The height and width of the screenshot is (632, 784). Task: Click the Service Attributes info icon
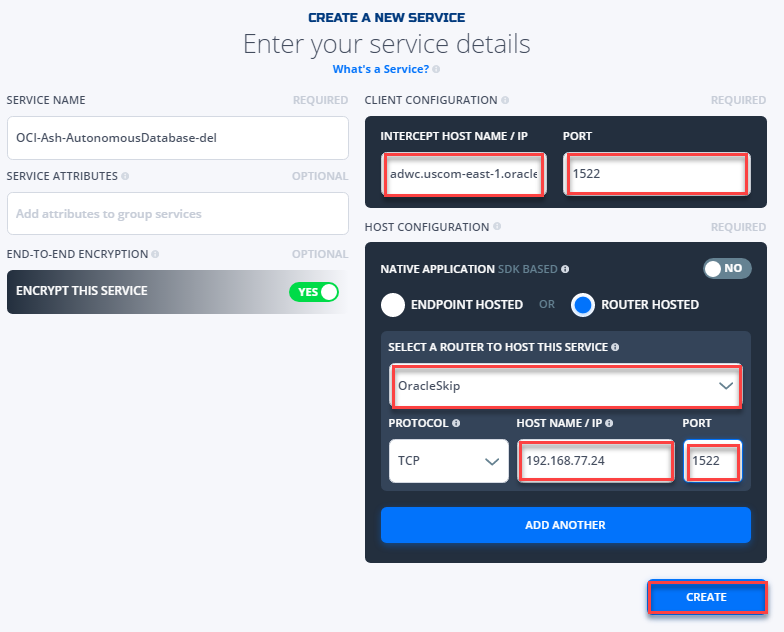coord(125,176)
